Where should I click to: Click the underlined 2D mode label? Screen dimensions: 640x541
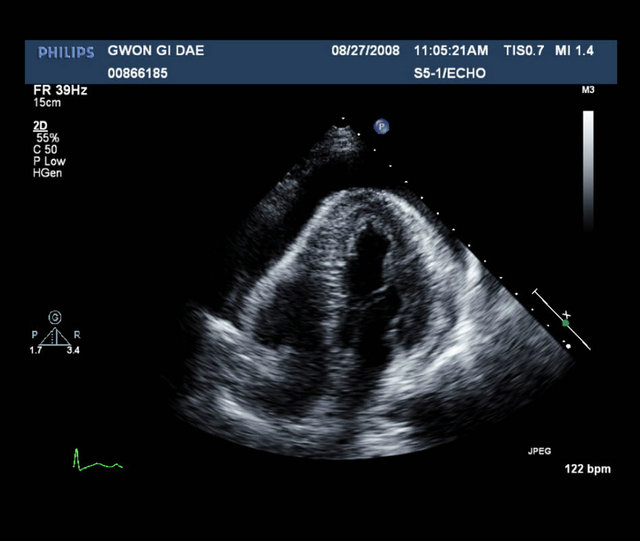point(40,126)
